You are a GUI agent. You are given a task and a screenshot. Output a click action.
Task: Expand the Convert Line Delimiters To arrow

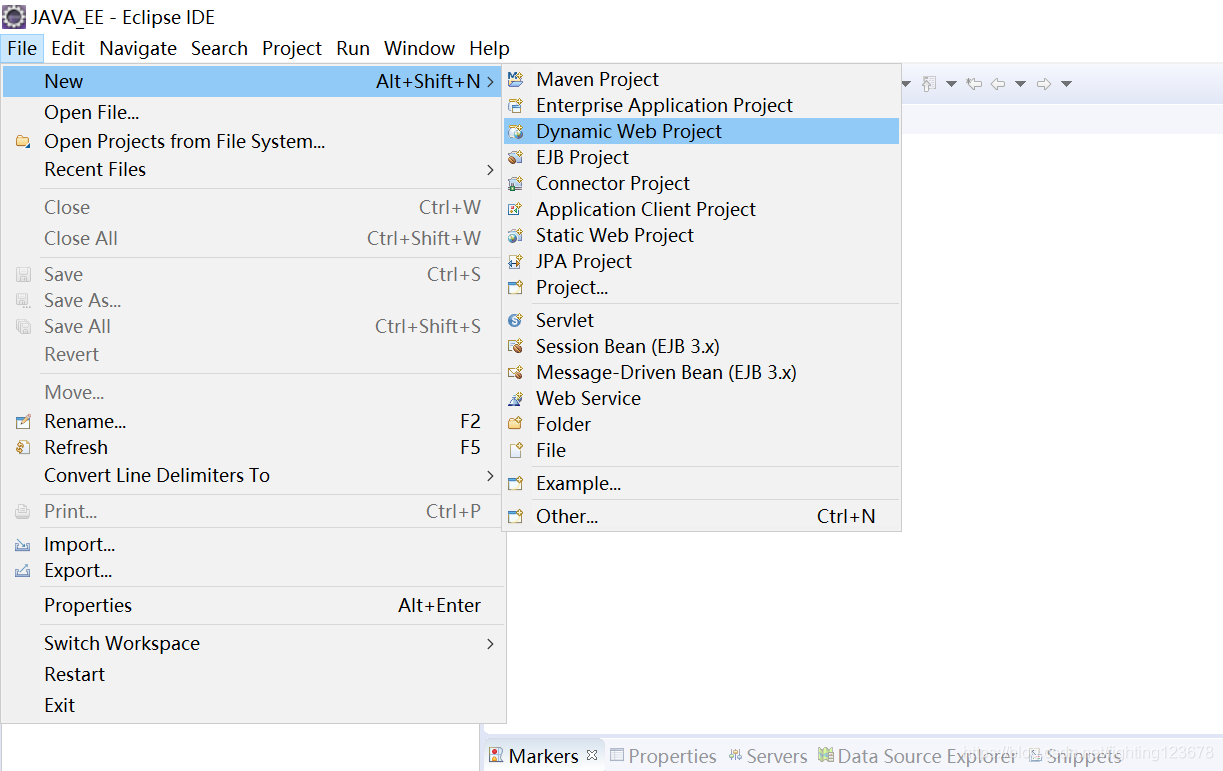pyautogui.click(x=490, y=476)
